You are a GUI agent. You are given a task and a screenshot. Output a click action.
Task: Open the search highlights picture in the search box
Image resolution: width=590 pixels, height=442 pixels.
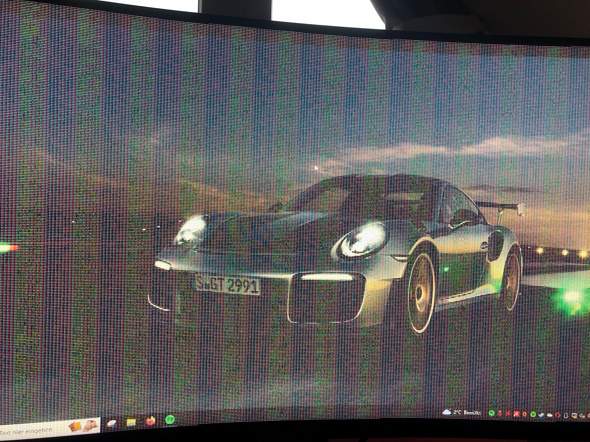[x=83, y=426]
